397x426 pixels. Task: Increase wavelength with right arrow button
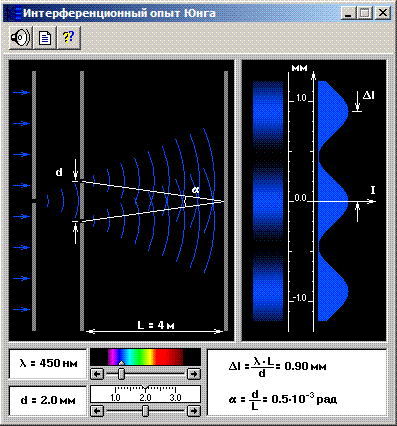(194, 374)
